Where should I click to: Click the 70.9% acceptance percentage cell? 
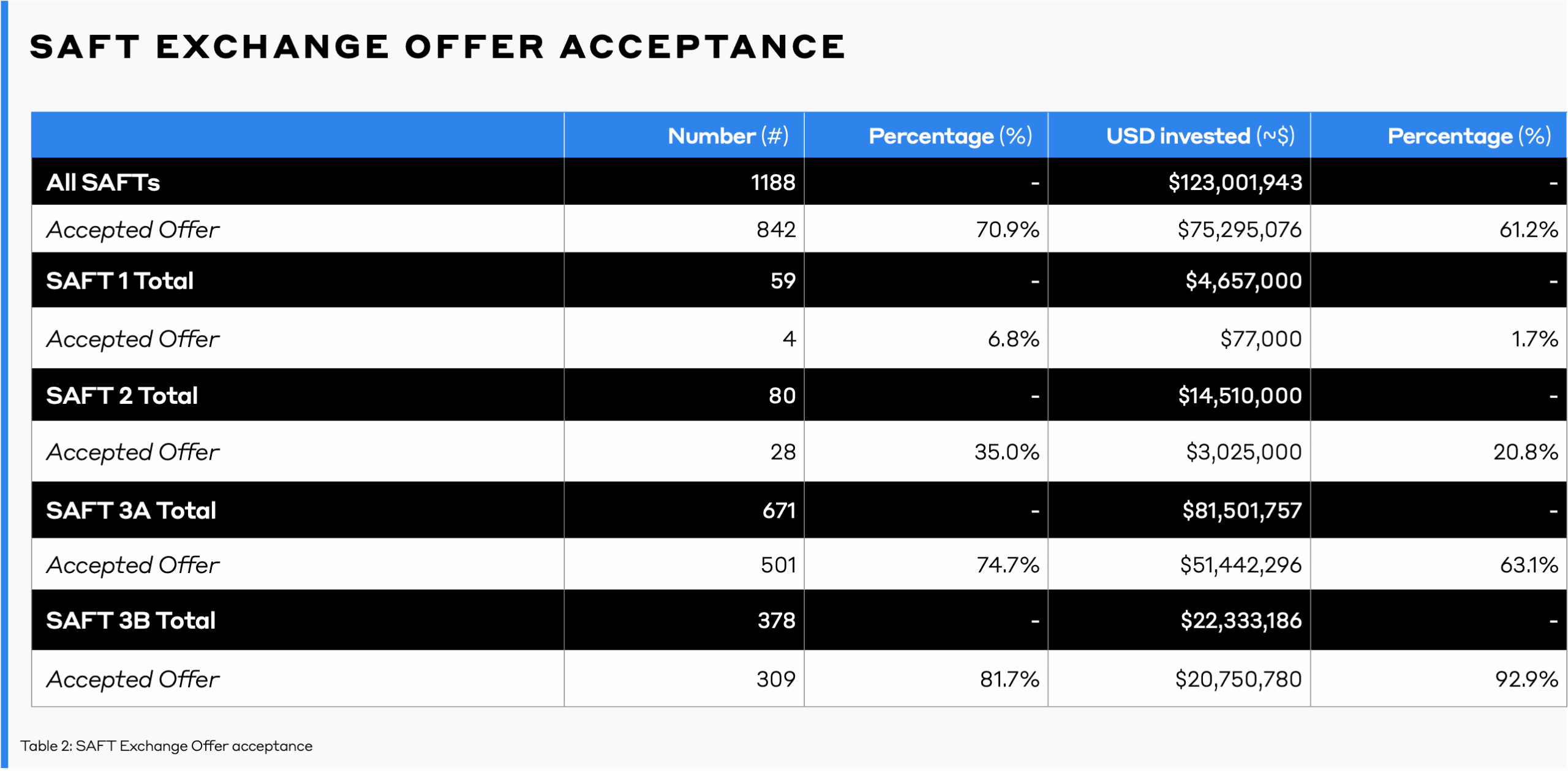[x=1007, y=230]
